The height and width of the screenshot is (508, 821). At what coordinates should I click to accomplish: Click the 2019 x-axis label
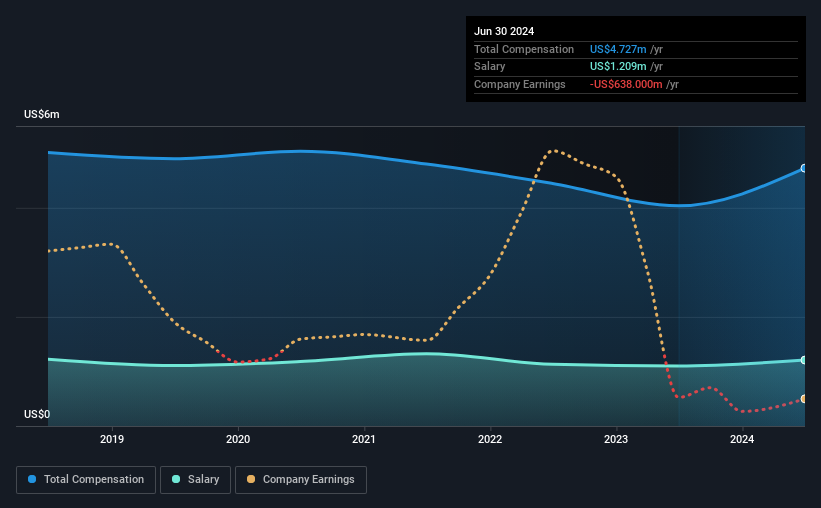pos(112,439)
